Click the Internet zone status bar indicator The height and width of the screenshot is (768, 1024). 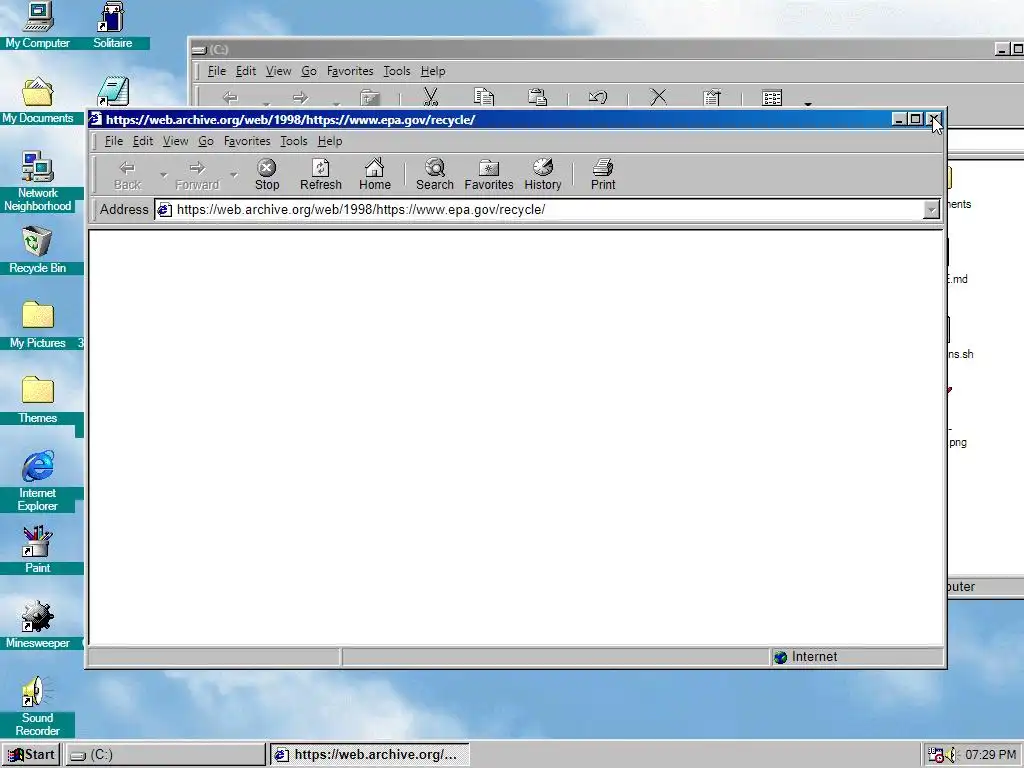[857, 657]
